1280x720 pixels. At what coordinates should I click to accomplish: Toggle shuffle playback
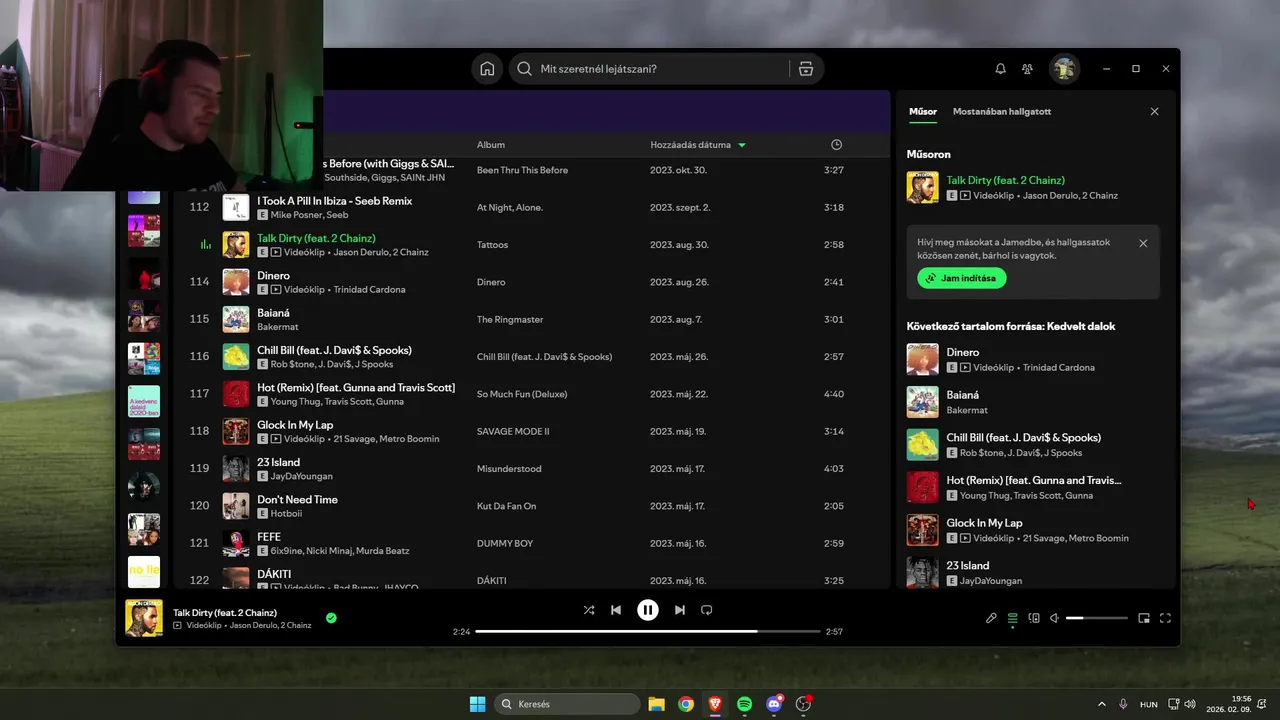click(589, 610)
